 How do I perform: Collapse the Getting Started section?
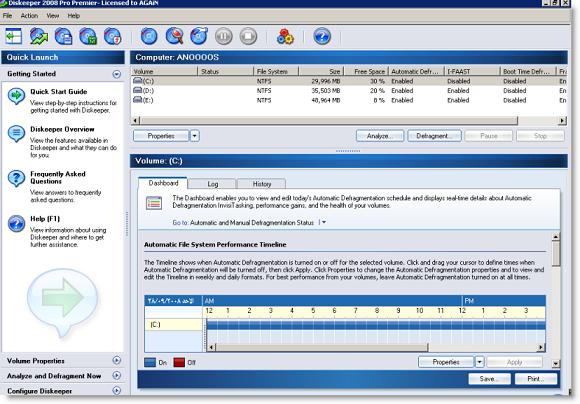[x=117, y=74]
